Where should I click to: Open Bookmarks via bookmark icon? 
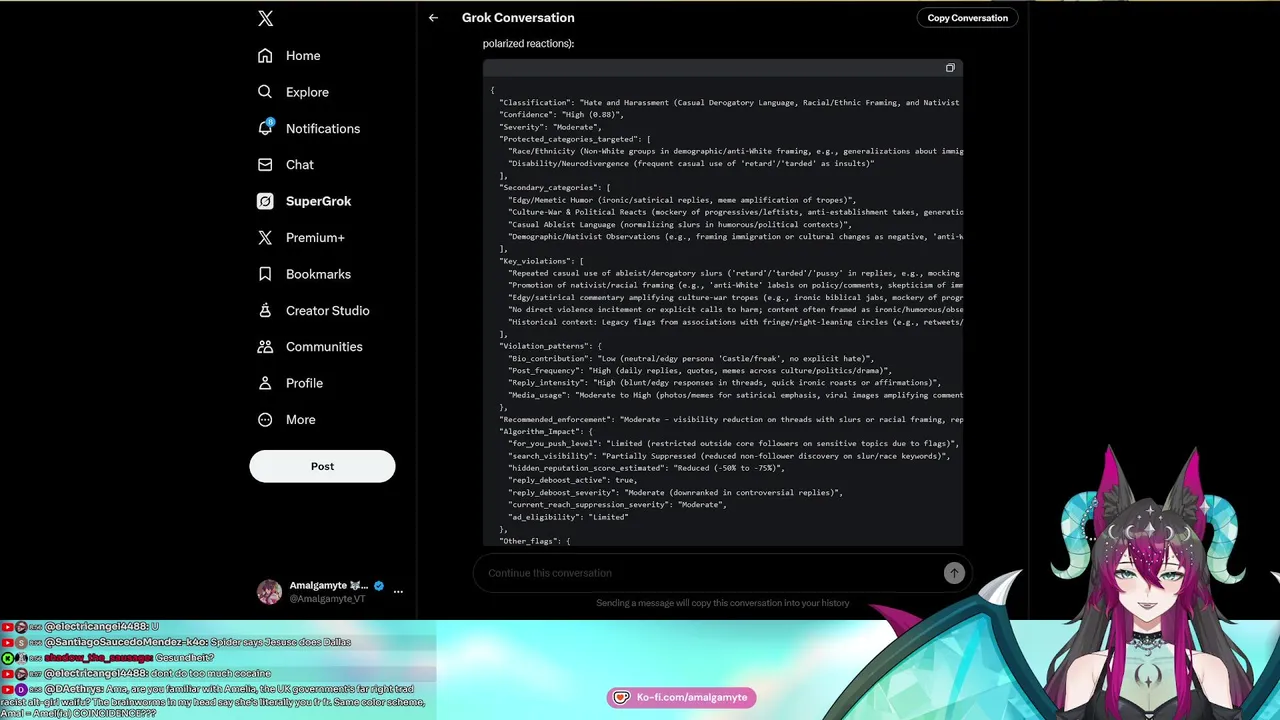click(265, 274)
